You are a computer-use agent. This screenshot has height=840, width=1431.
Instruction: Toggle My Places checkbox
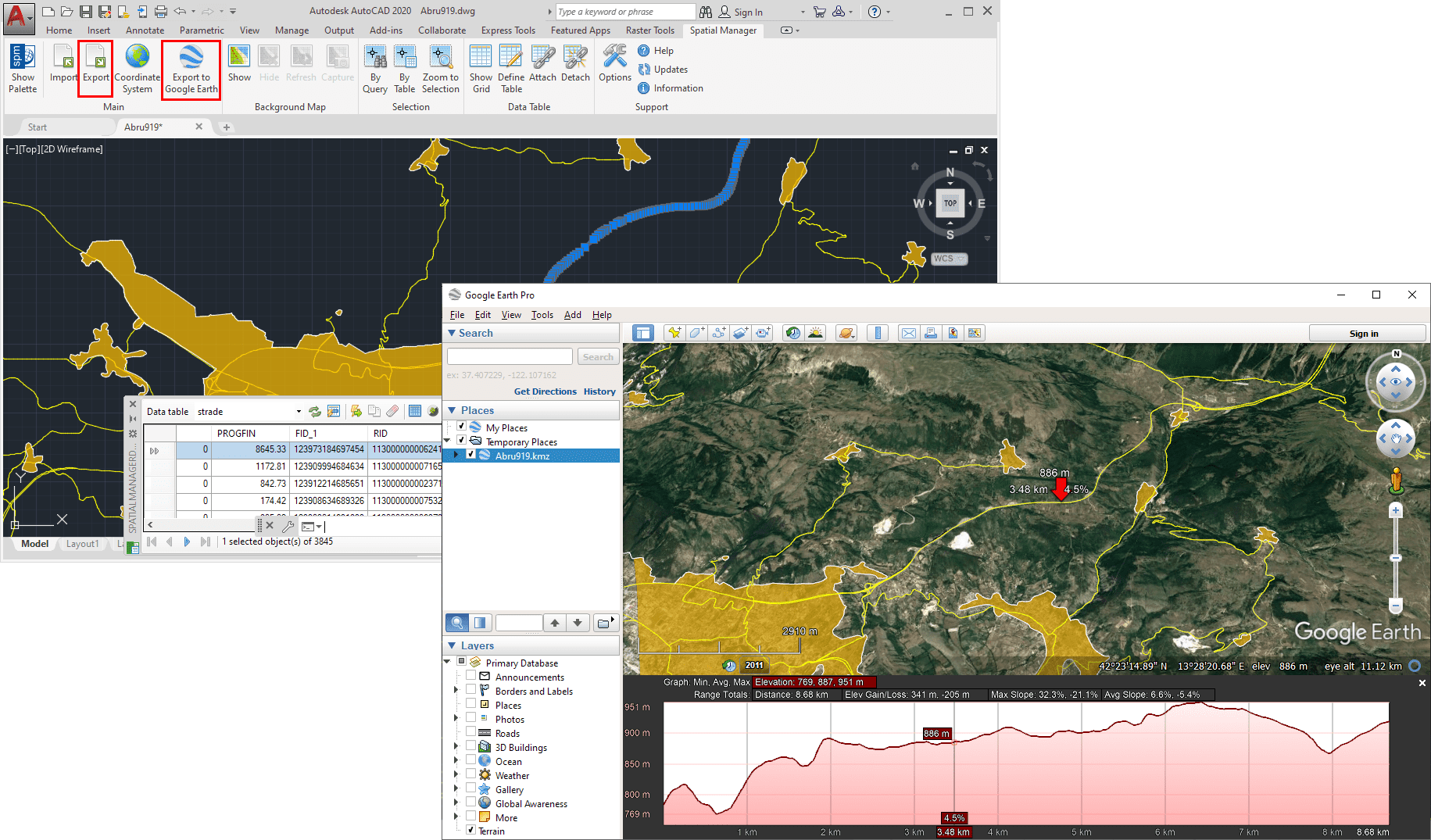click(462, 427)
